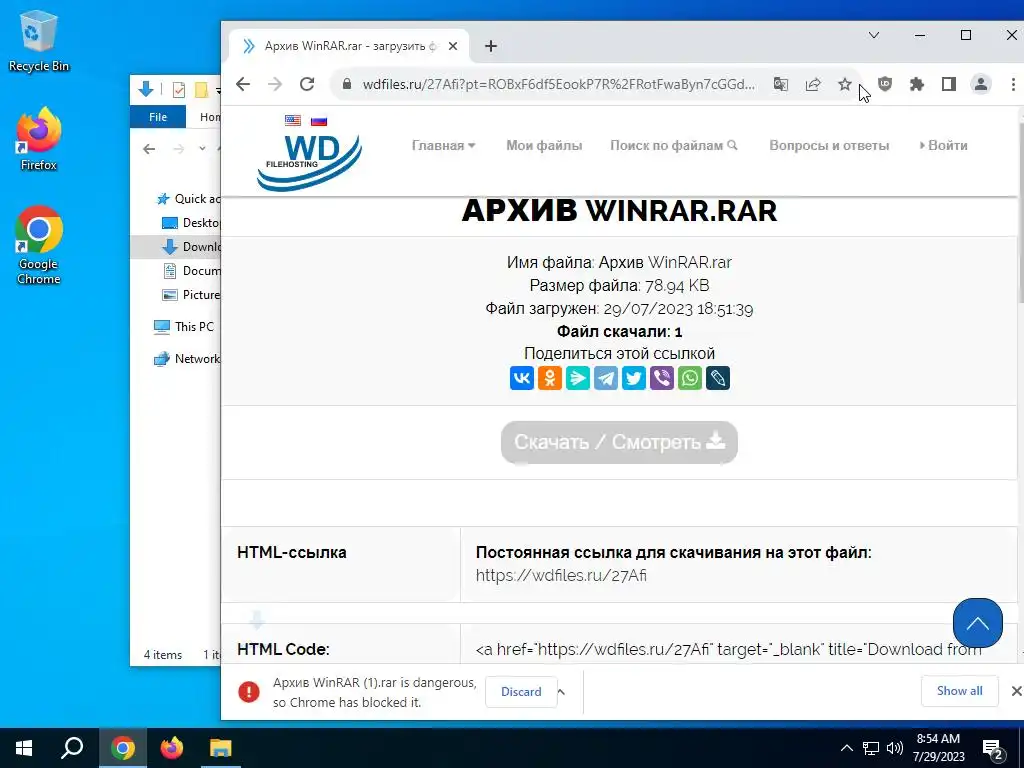The image size is (1024, 768).
Task: Open the Chrome extensions puzzle icon
Action: click(x=917, y=84)
